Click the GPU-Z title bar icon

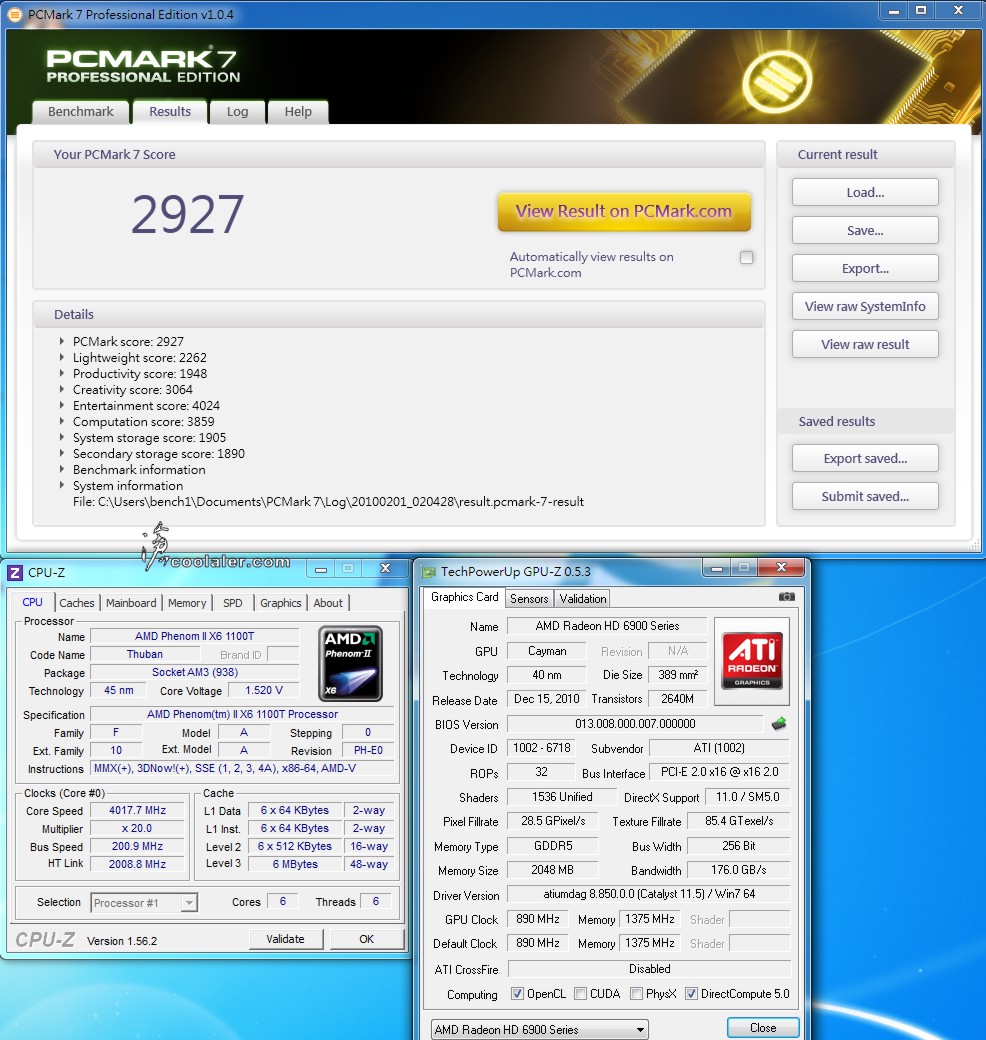pos(429,572)
